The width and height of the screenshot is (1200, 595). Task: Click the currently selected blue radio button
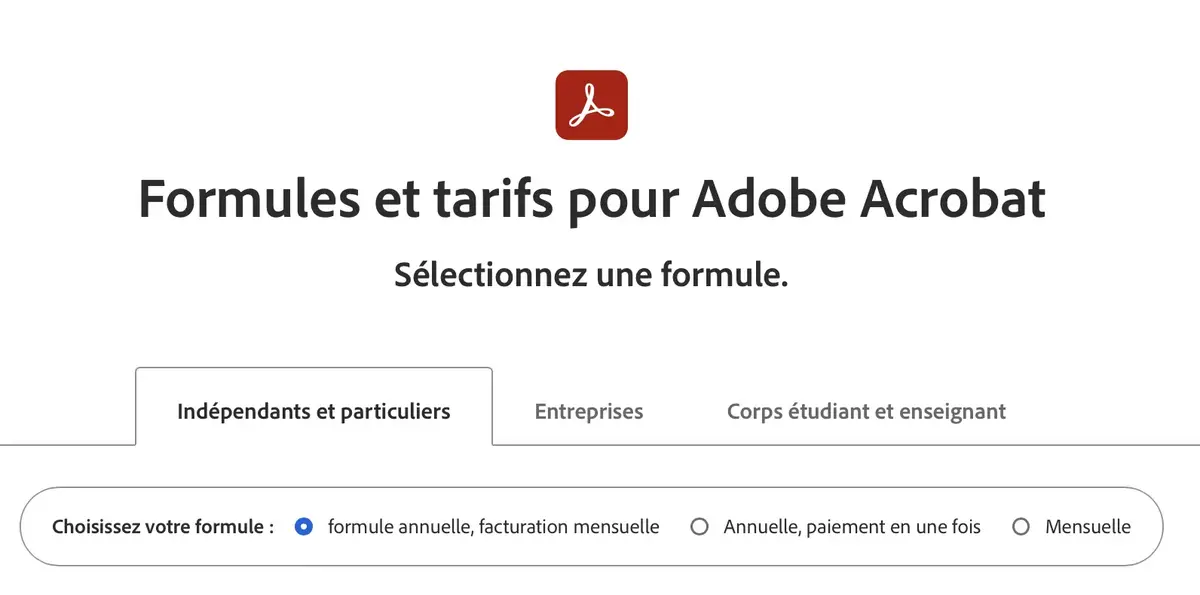point(304,526)
